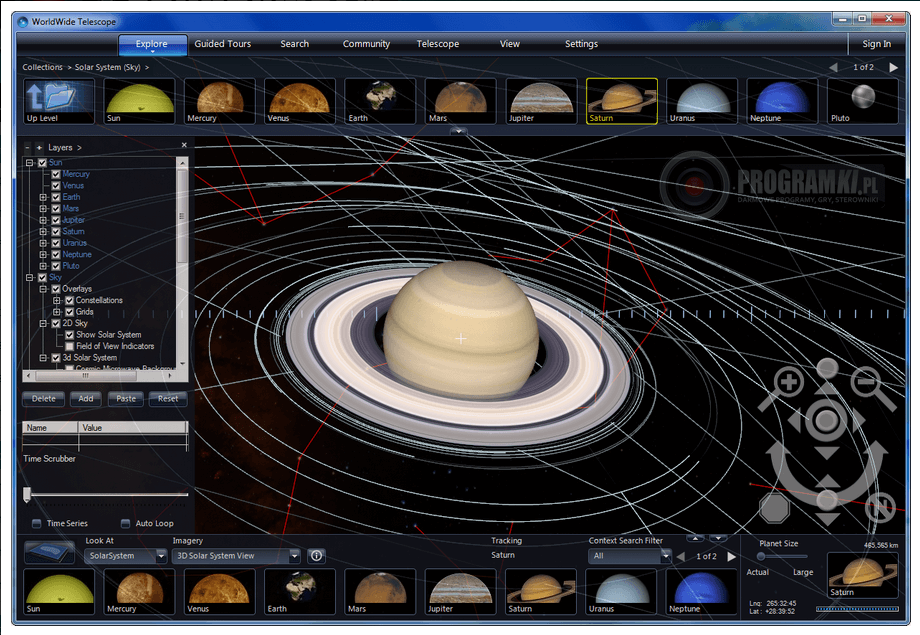Viewport: 920px width, 635px height.
Task: Expand the Saturn layer node
Action: click(43, 231)
